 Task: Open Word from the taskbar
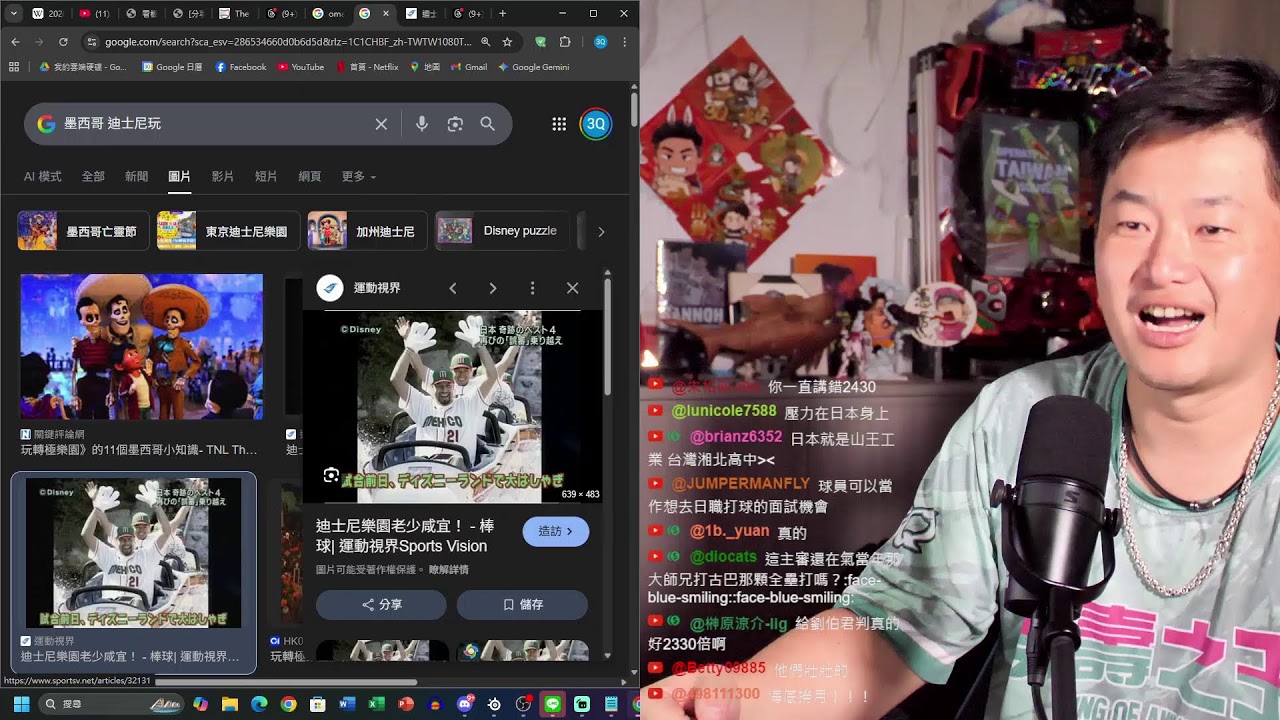[347, 704]
